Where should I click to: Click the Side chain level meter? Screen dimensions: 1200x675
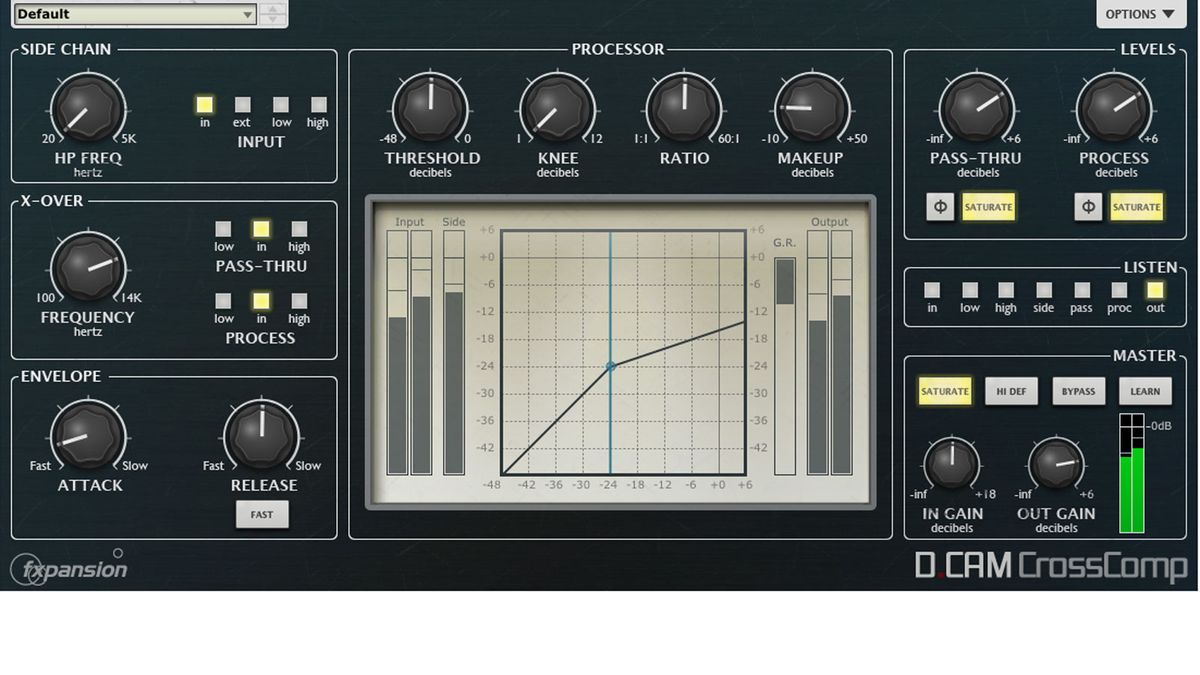454,352
